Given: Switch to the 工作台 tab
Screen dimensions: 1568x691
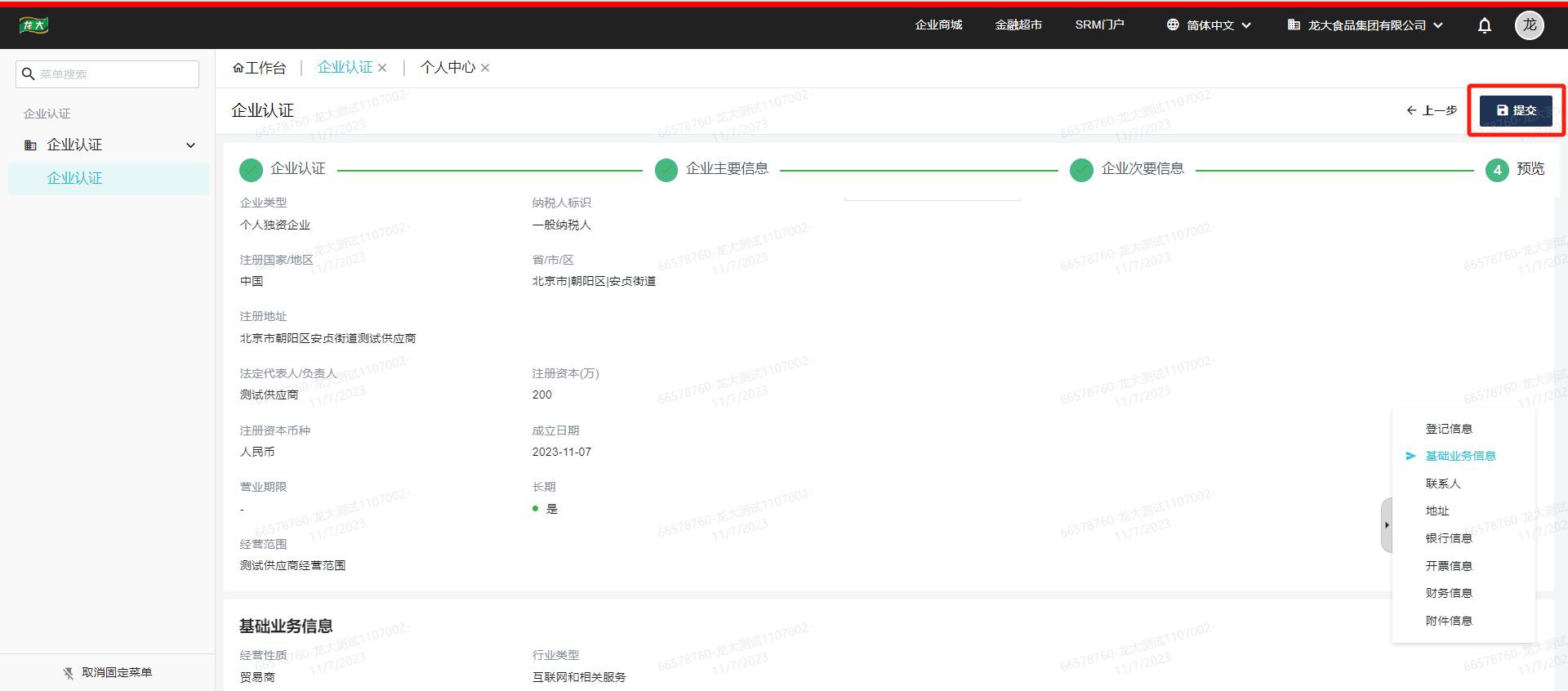Looking at the screenshot, I should coord(260,68).
